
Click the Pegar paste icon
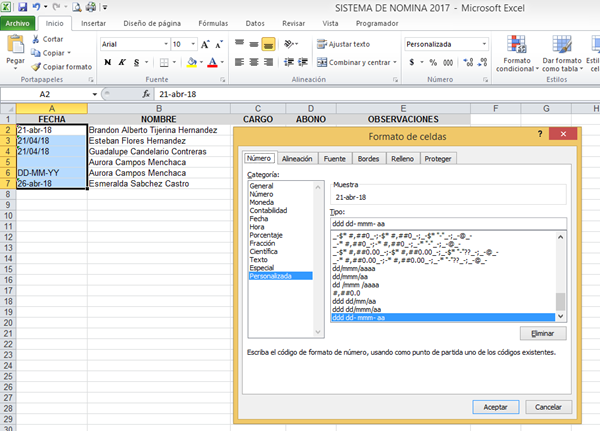(x=15, y=46)
